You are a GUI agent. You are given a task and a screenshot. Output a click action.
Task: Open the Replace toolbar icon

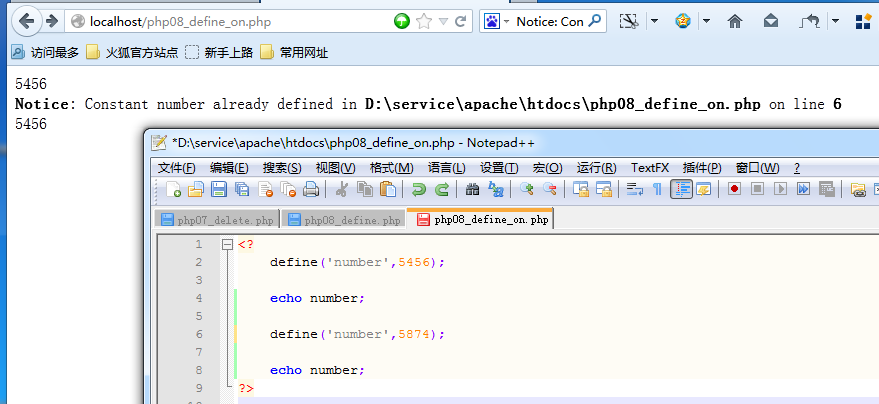pos(496,189)
